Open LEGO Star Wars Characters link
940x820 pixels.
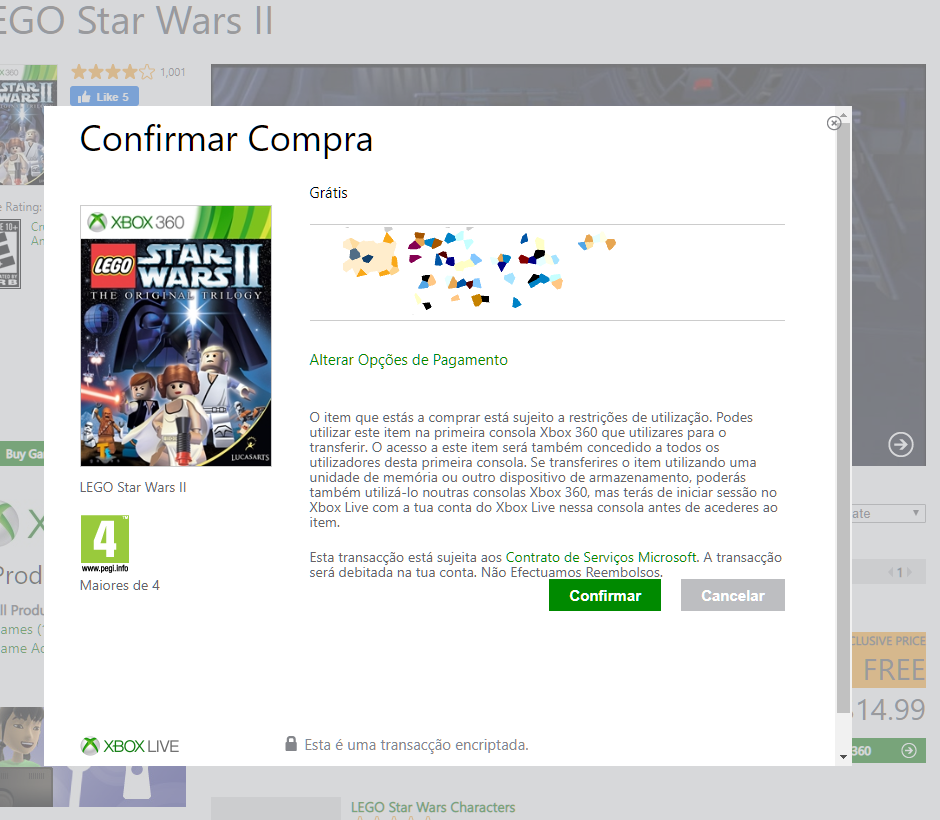433,807
